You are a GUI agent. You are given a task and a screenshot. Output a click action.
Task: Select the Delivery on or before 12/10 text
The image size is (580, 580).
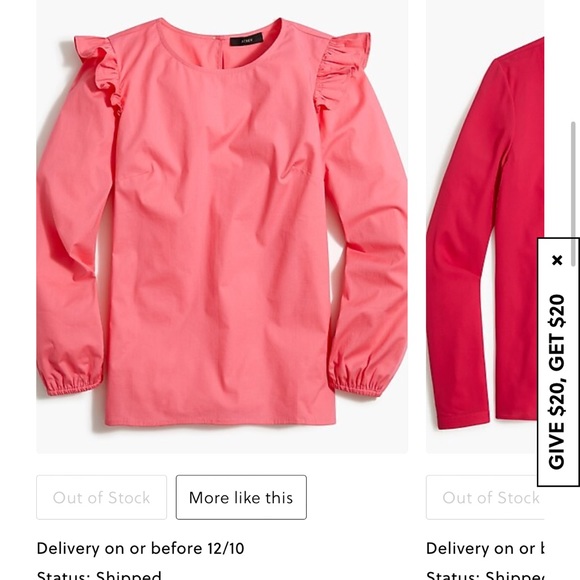click(x=141, y=548)
